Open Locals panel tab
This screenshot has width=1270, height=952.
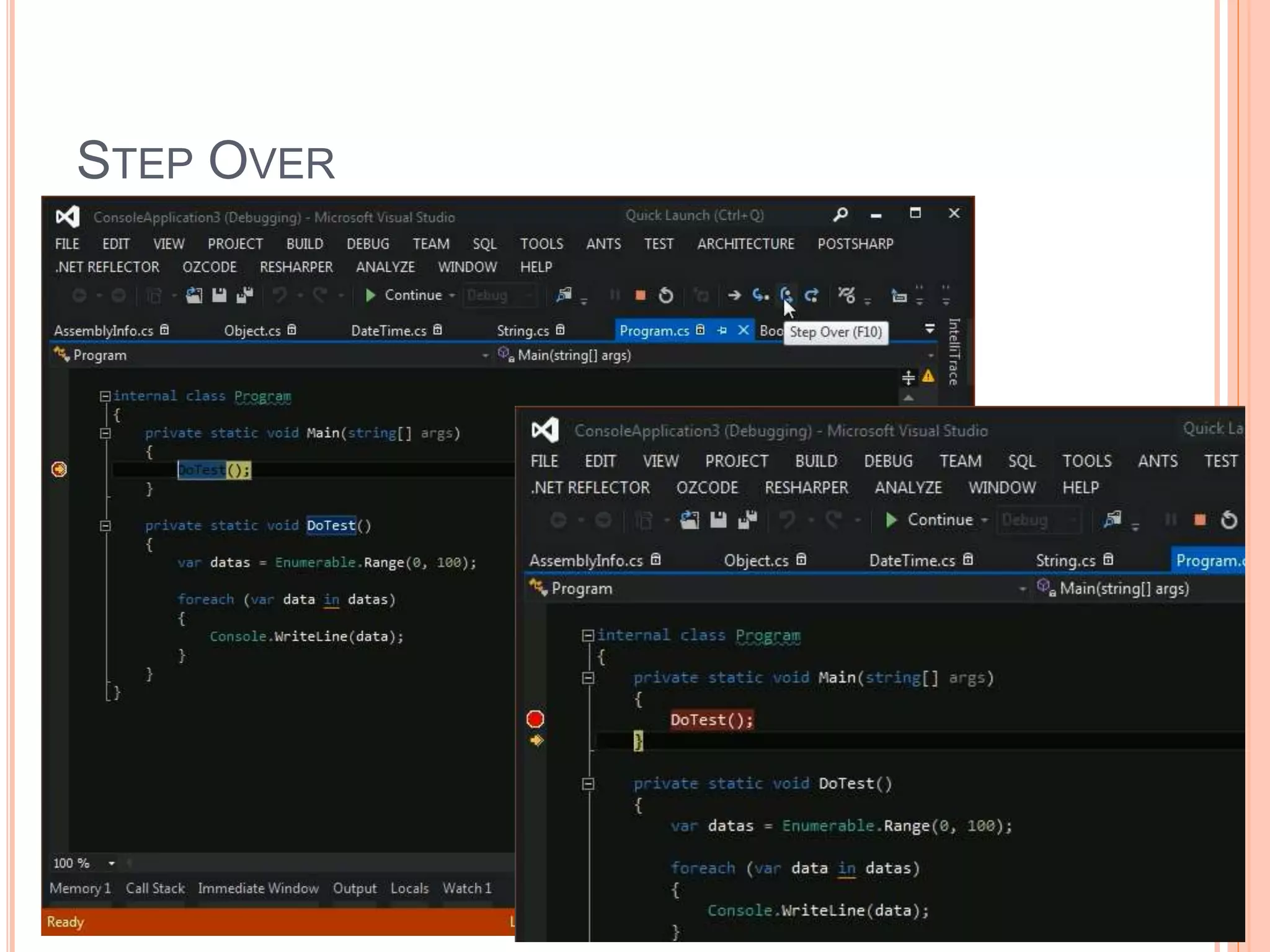click(x=409, y=888)
